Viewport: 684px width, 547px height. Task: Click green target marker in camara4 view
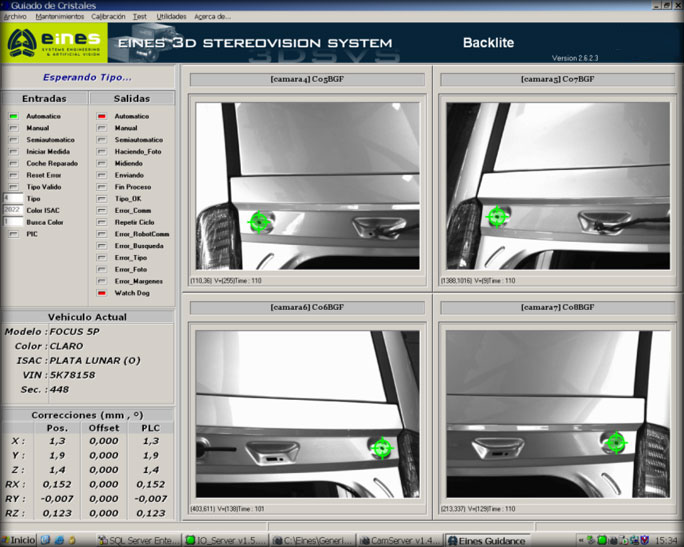pyautogui.click(x=258, y=222)
